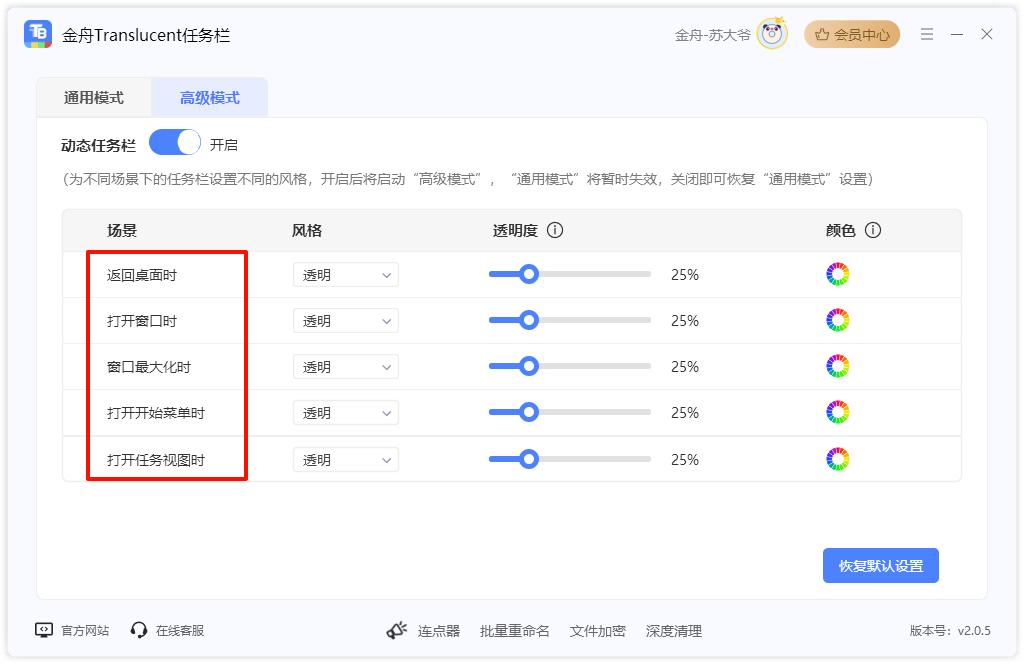Screen dimensions: 1024x664
Task: Click the user avatar icon
Action: [x=772, y=34]
